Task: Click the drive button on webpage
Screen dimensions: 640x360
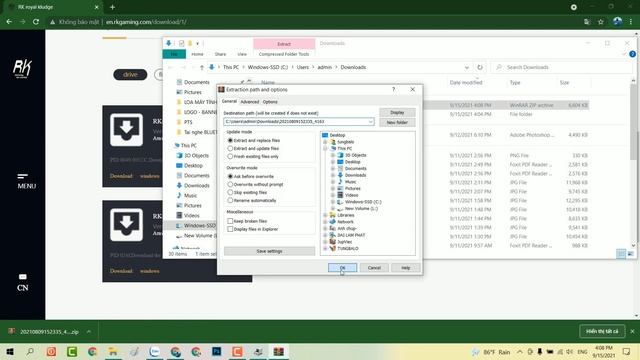Action: coord(130,75)
